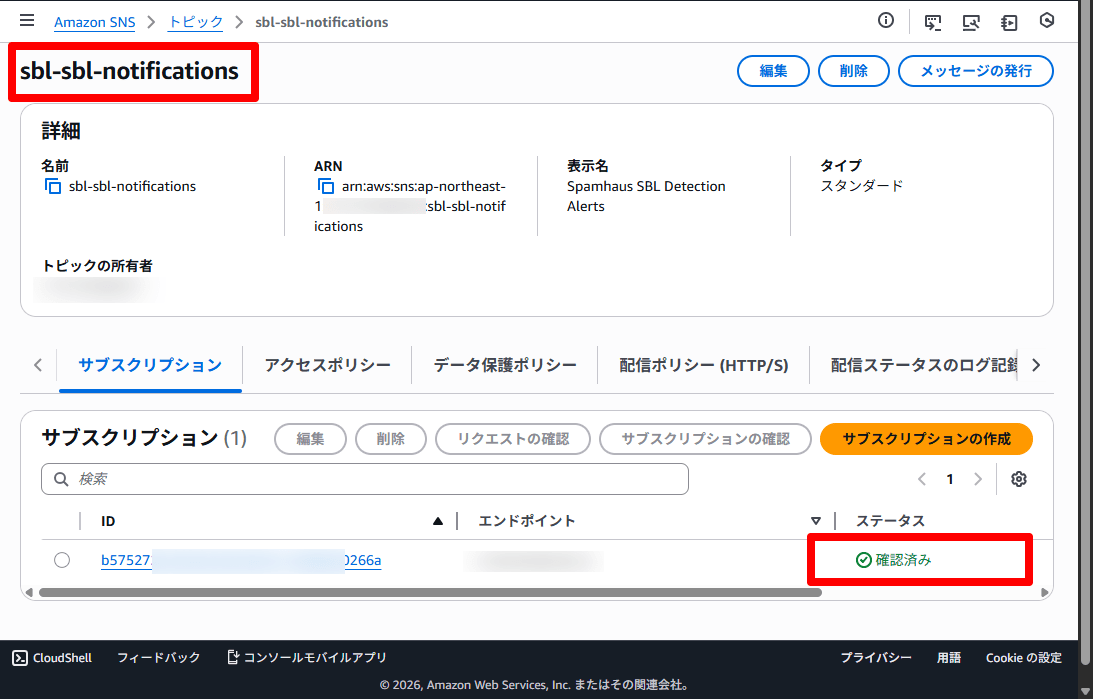Screen dimensions: 1093x699
Task: Copy the topic name sbl-sbl-notifications
Action: [x=53, y=186]
